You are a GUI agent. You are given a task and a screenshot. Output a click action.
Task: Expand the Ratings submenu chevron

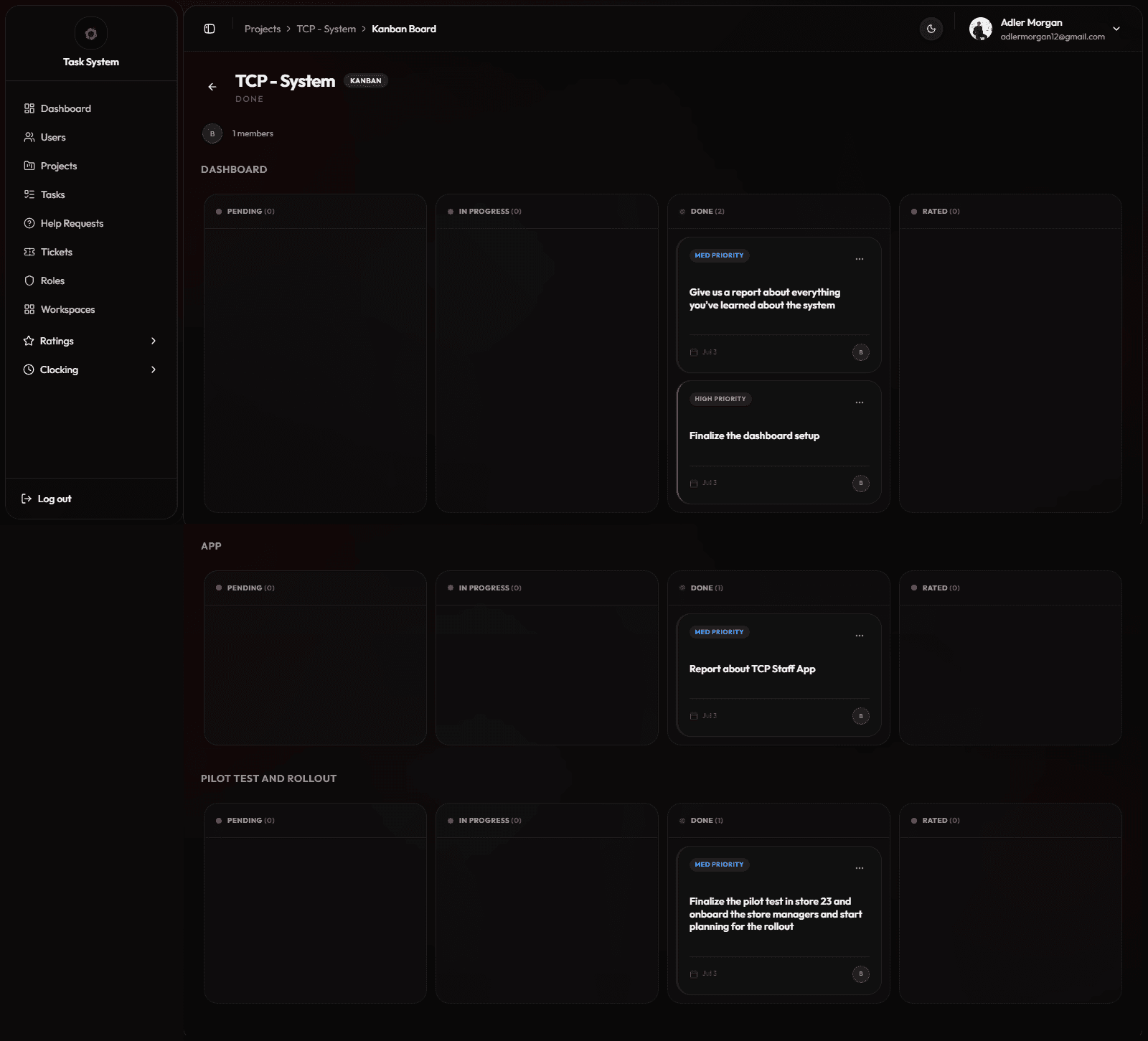click(x=154, y=341)
